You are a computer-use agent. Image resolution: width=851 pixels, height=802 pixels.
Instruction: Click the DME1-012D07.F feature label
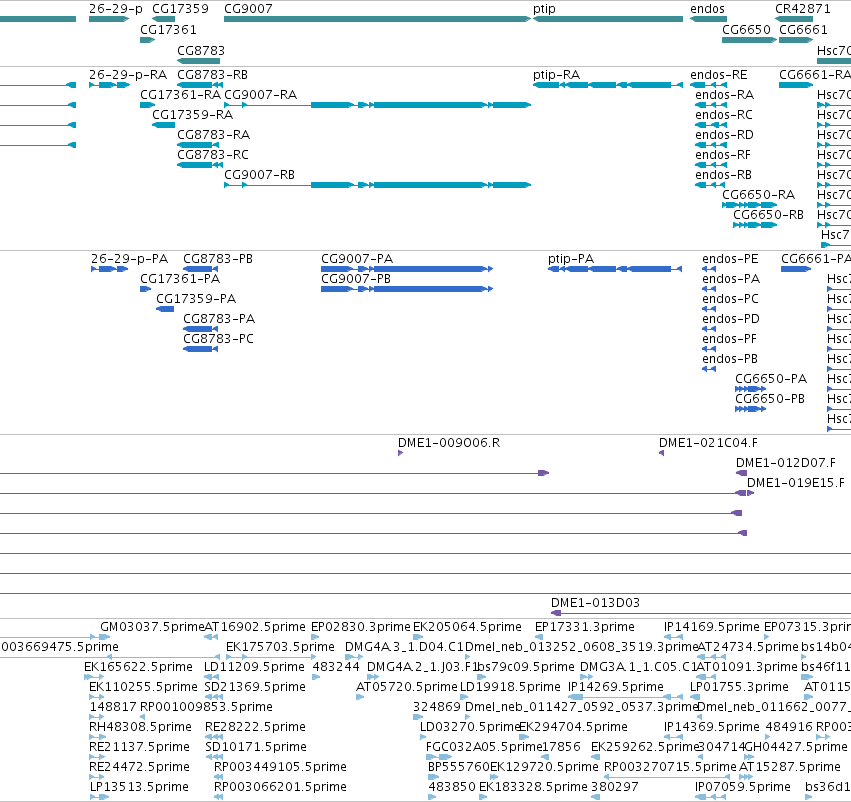tap(786, 463)
